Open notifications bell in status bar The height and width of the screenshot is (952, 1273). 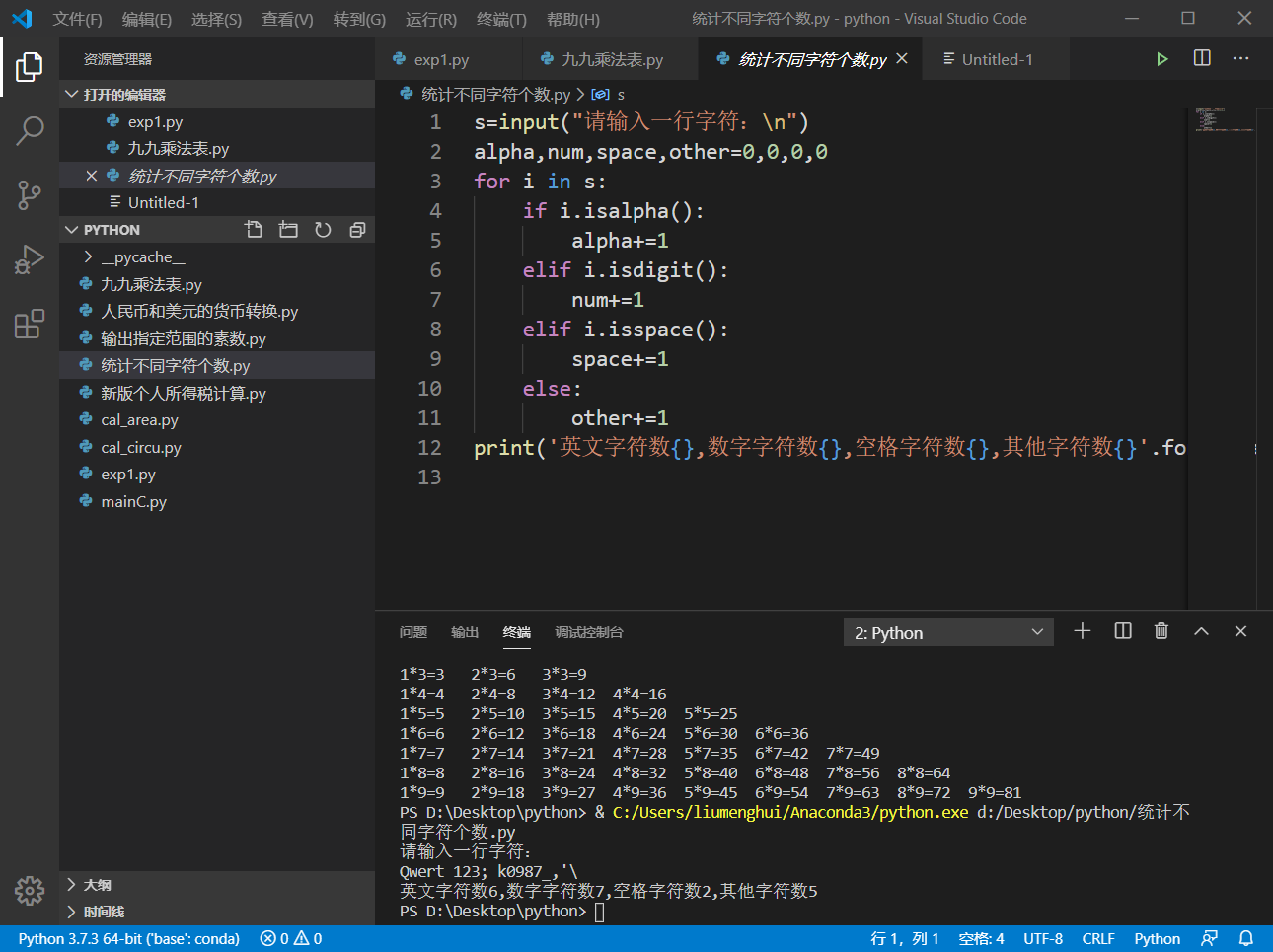pyautogui.click(x=1246, y=938)
